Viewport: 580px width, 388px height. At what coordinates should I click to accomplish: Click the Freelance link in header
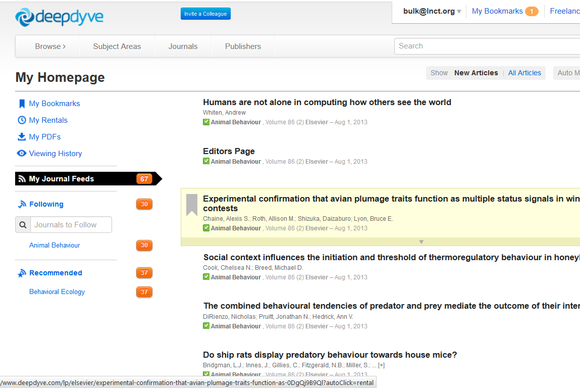564,11
